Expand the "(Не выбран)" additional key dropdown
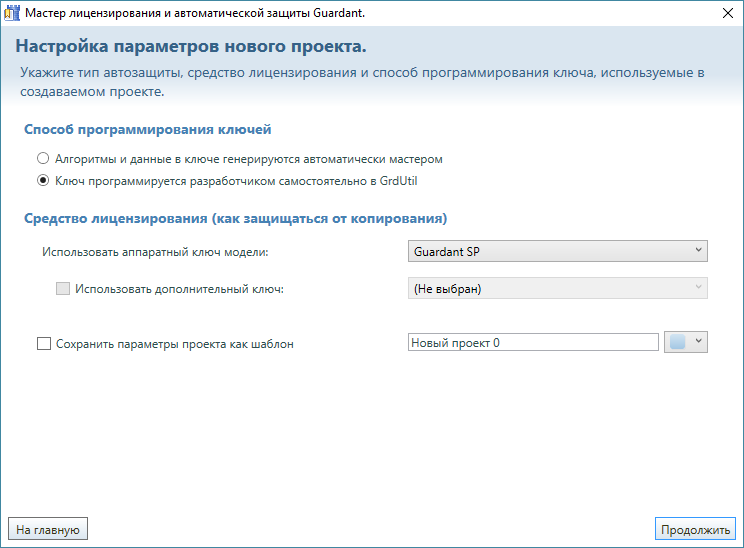The image size is (744, 548). (558, 289)
